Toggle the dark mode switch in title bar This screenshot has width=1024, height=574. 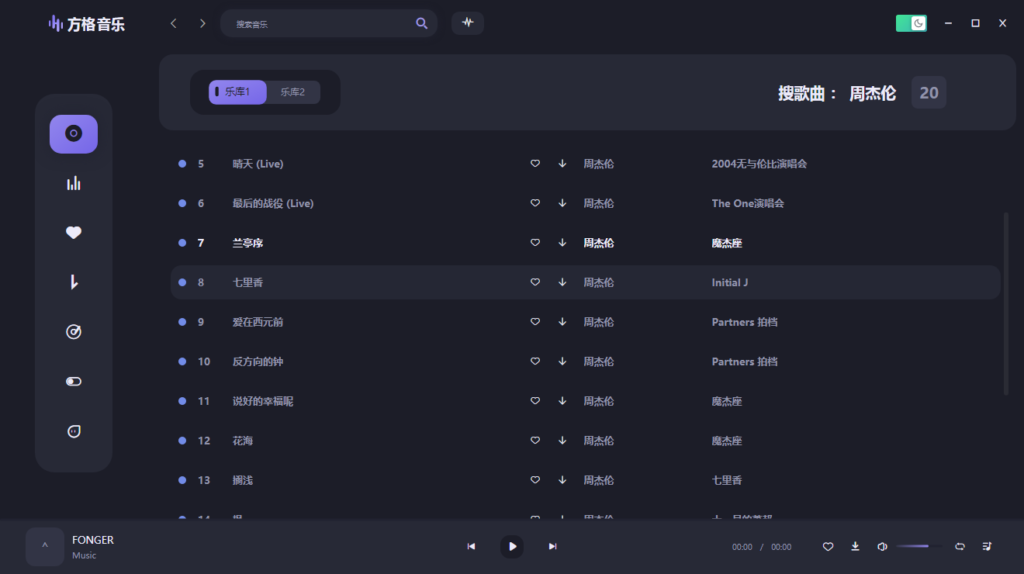pos(911,23)
